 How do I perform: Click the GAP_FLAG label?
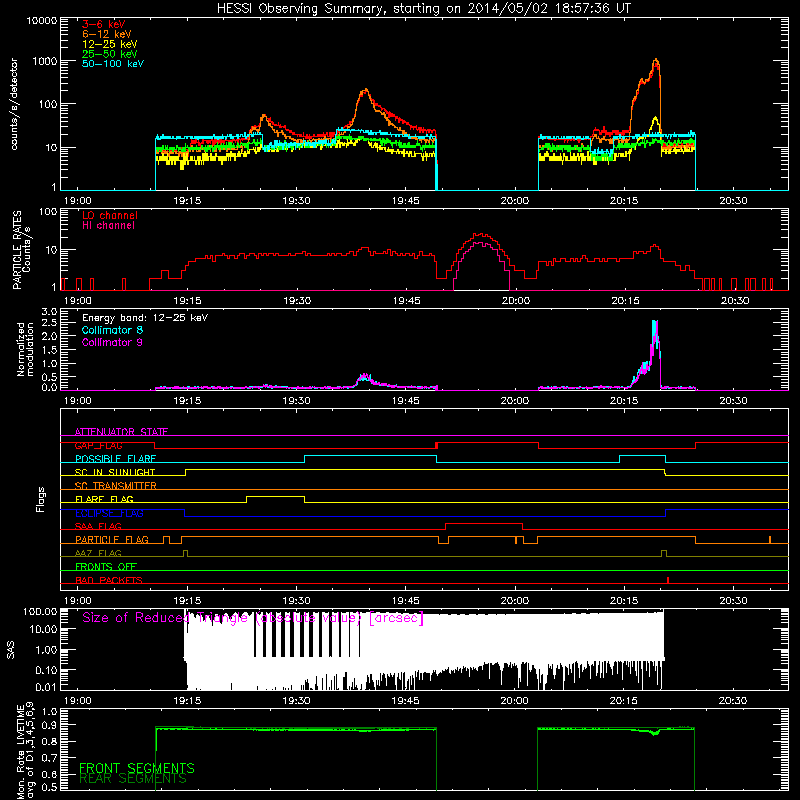[98, 445]
